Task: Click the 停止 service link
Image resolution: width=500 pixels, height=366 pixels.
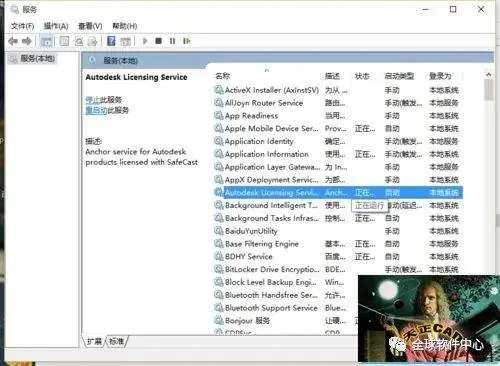Action: click(x=93, y=100)
